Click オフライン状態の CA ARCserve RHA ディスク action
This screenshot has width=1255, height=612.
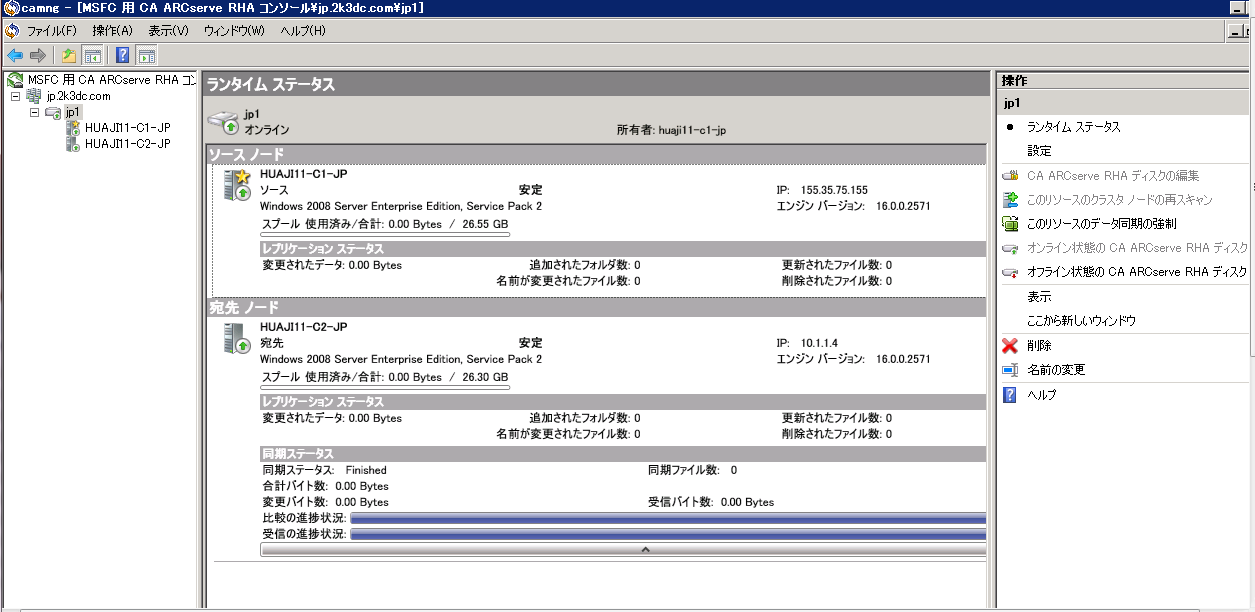[x=1137, y=272]
